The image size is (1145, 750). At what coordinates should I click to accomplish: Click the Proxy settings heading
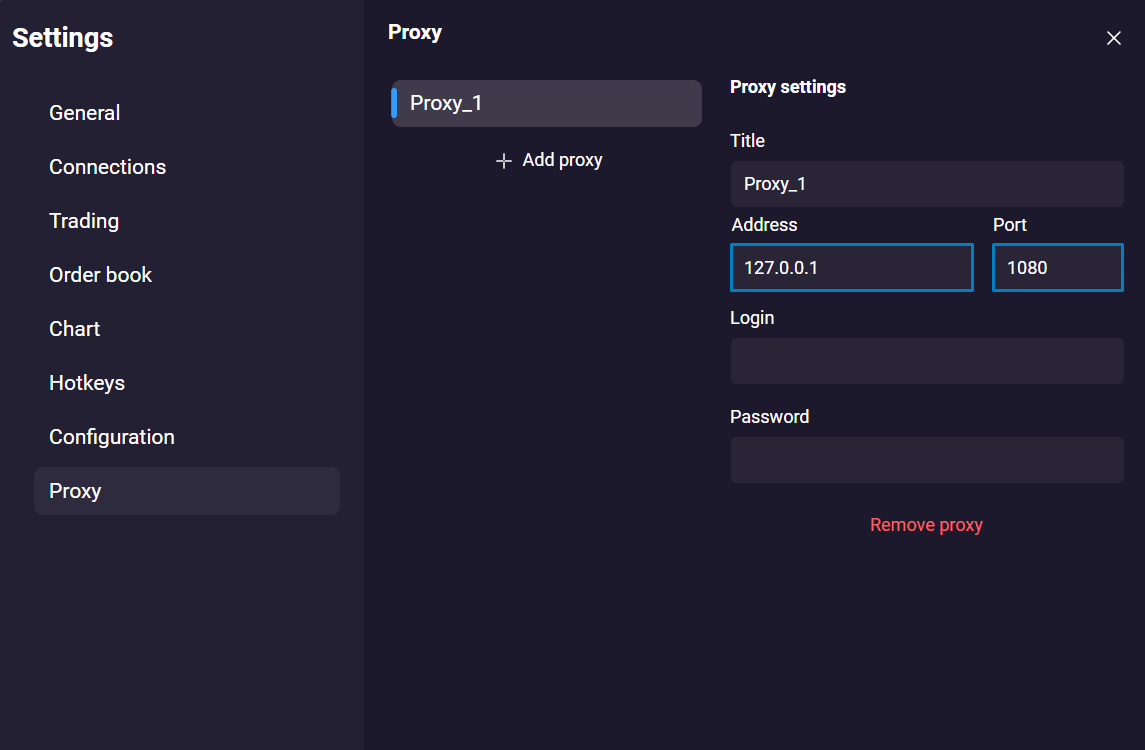pyautogui.click(x=788, y=87)
